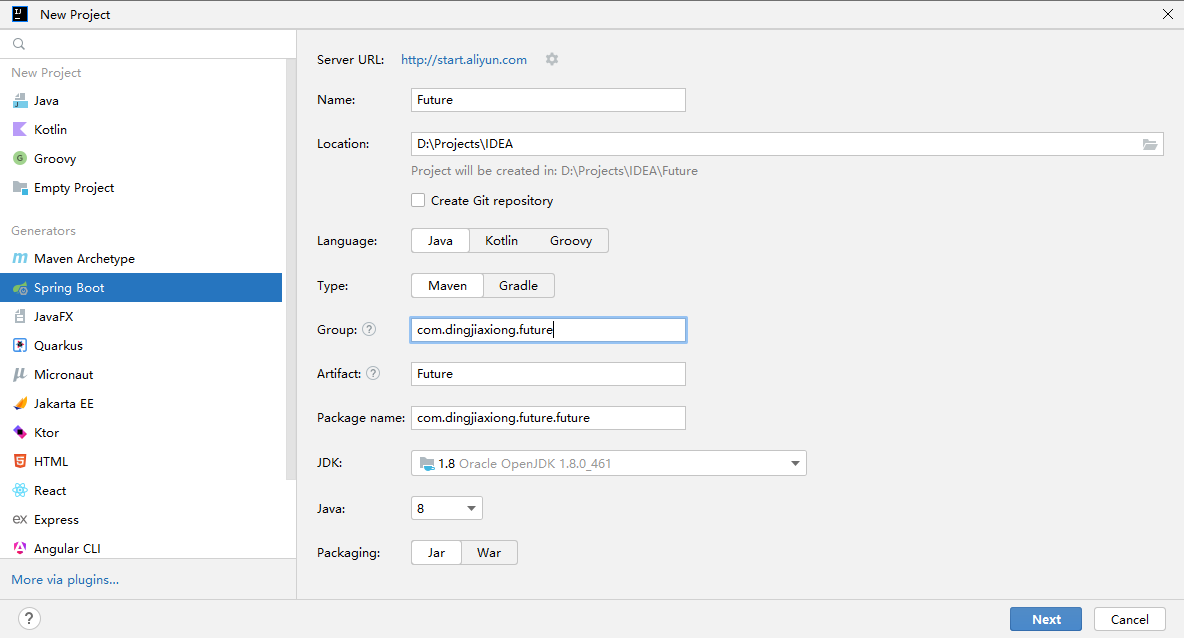The height and width of the screenshot is (638, 1184).
Task: Select the Quarkus generator icon
Action: pyautogui.click(x=20, y=346)
